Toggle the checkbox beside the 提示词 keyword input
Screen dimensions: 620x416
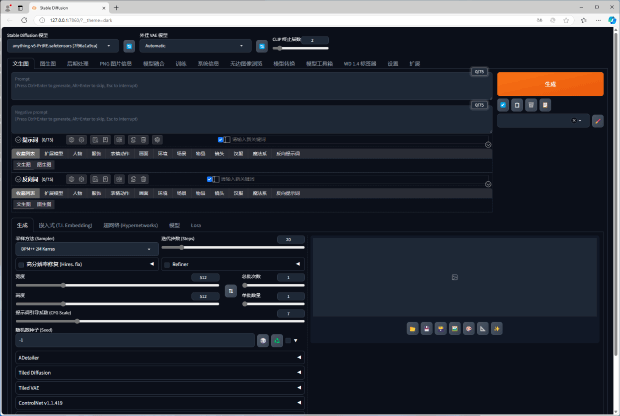[221, 140]
